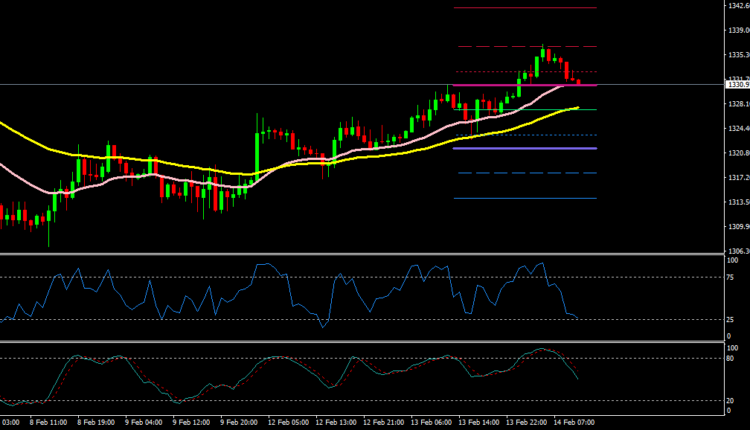Click the 9 Feb 20:00 time label
Viewport: 750px width, 430px height.
(x=242, y=422)
